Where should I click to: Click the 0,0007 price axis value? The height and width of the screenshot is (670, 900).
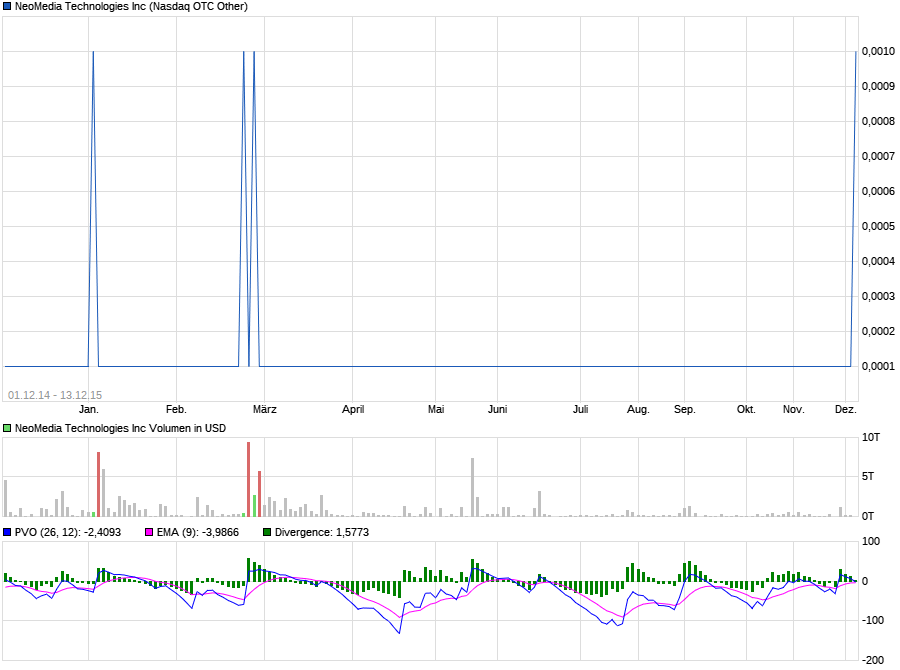tap(878, 157)
